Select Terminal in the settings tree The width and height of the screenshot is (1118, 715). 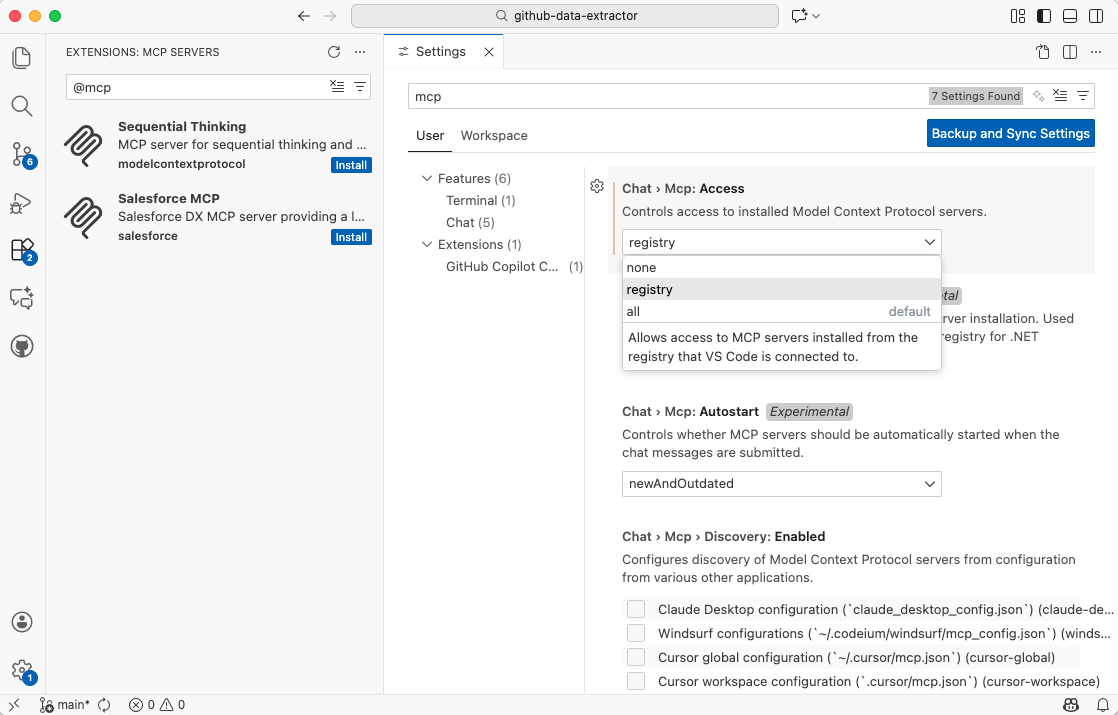point(471,201)
